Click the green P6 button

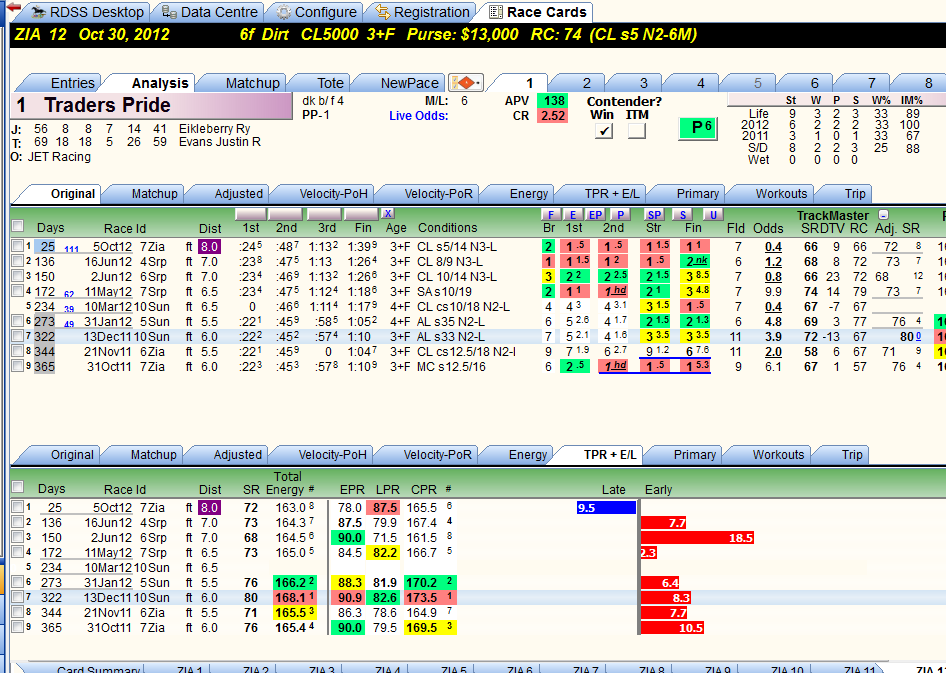698,128
